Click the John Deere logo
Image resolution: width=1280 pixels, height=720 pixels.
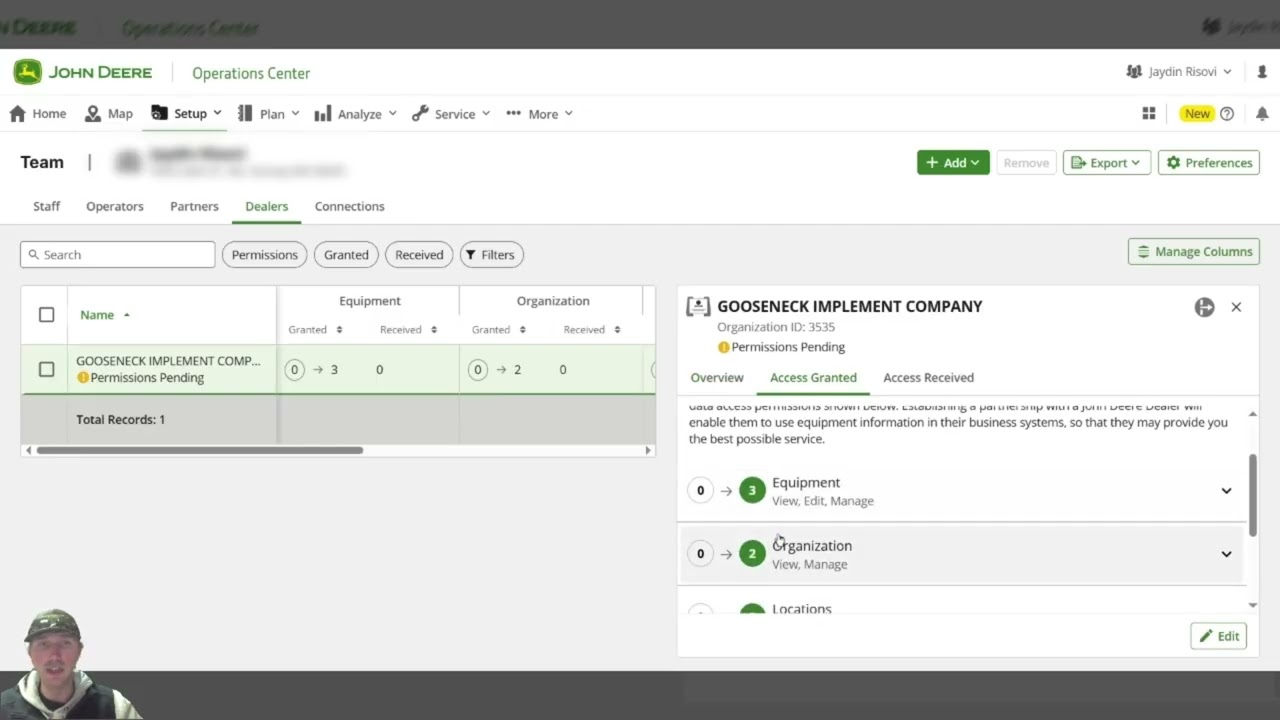pos(83,73)
